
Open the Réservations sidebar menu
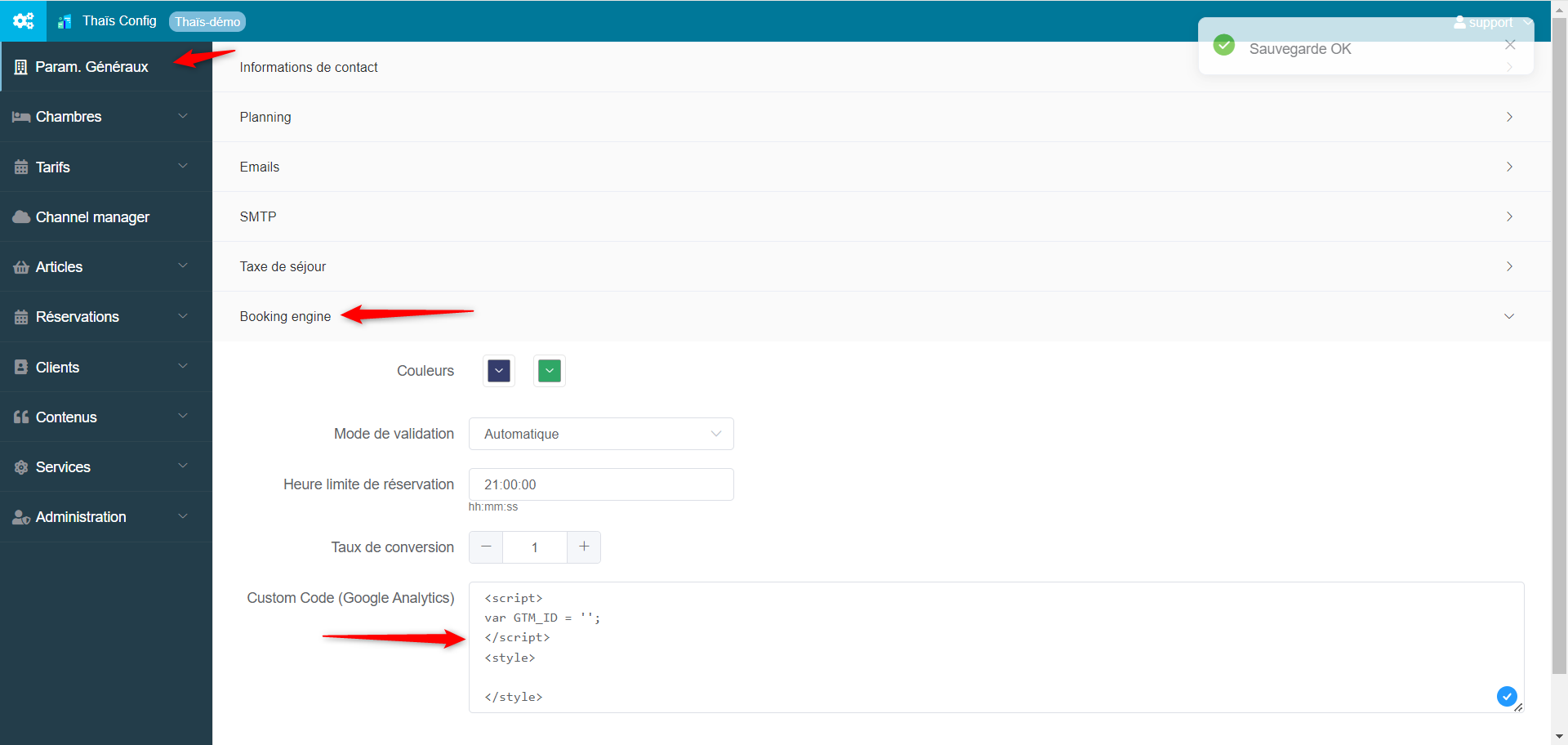coord(106,317)
